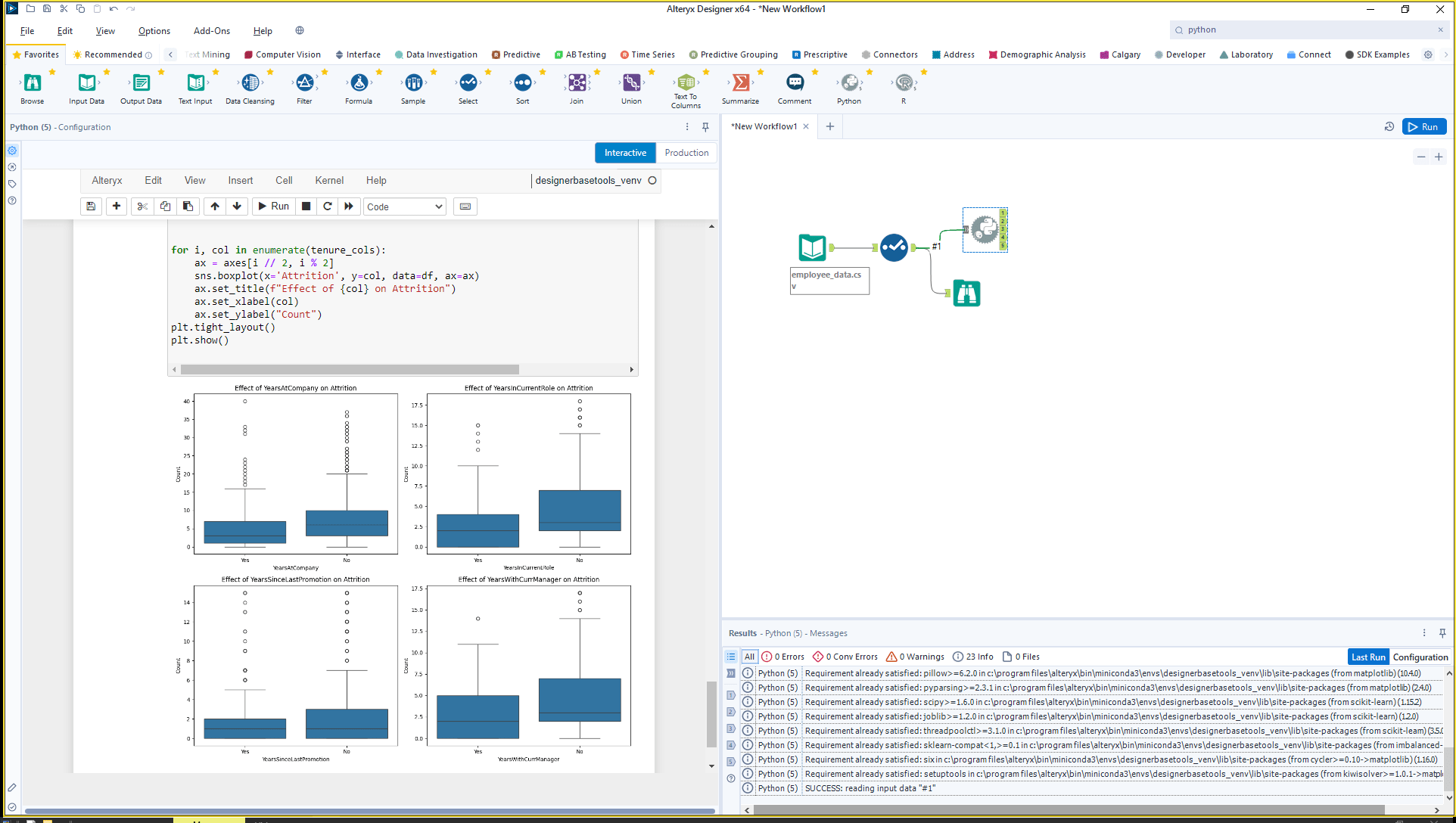Screen dimensions: 1456x823
Task: Click the Python tool on the canvas
Action: (x=984, y=229)
